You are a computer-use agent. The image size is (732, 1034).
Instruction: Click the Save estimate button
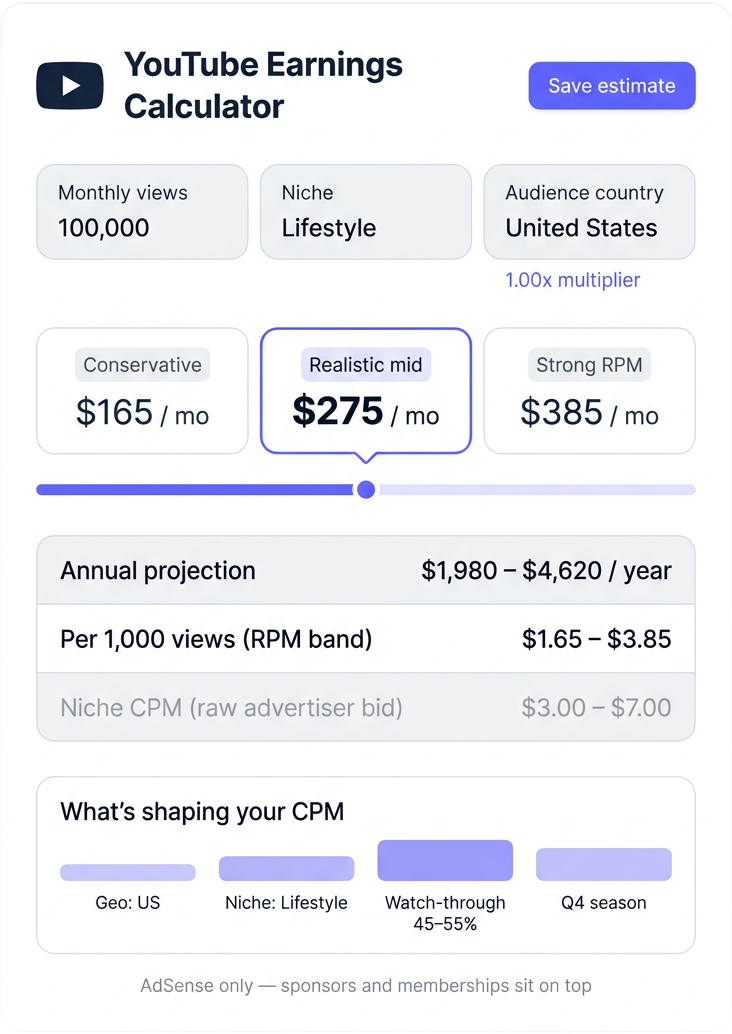(x=611, y=86)
